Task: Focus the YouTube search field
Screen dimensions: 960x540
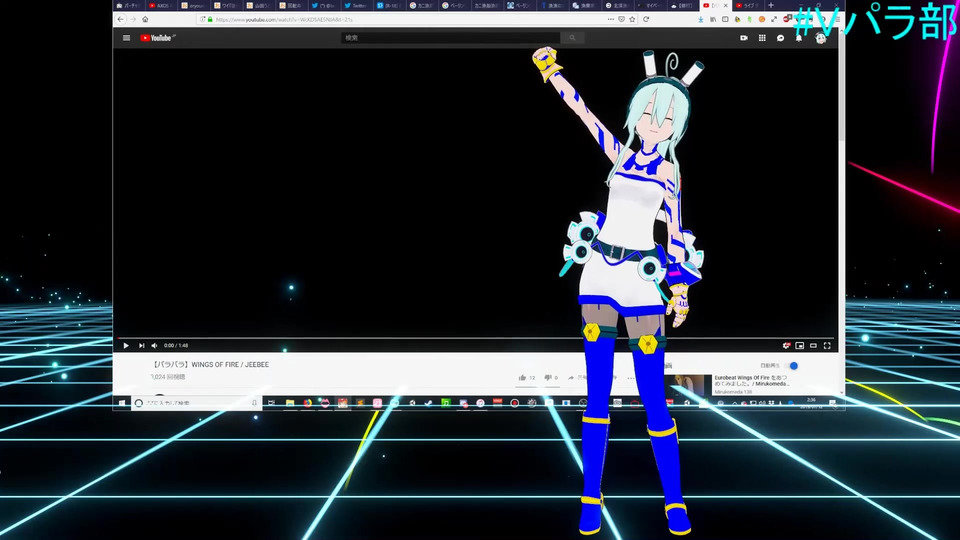Action: pyautogui.click(x=451, y=38)
